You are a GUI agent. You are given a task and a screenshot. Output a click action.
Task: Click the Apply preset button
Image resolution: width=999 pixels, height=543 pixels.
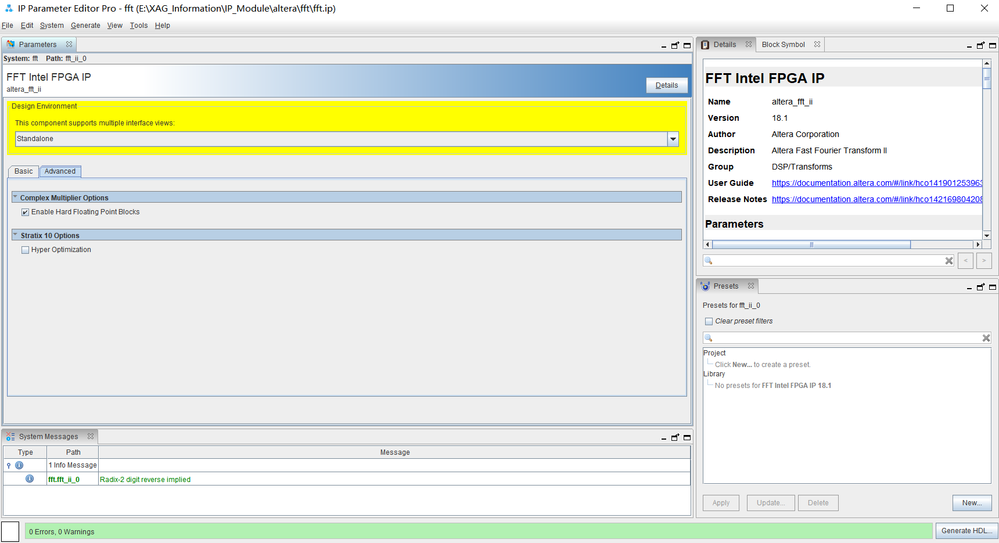tap(721, 503)
